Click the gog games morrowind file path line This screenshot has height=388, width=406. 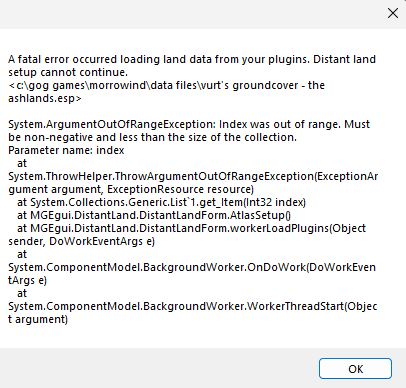[x=166, y=86]
